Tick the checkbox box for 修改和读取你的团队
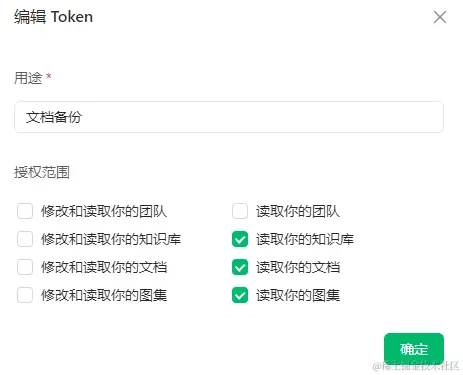The image size is (463, 375). [25, 211]
